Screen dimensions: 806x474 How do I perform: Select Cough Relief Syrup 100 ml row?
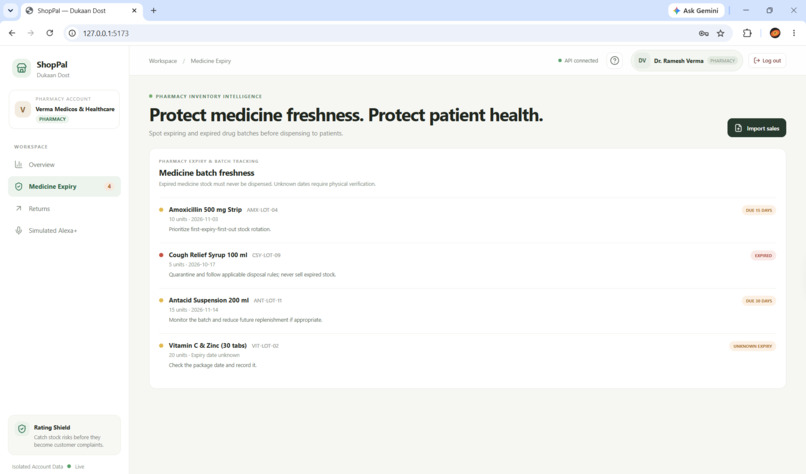(x=467, y=265)
